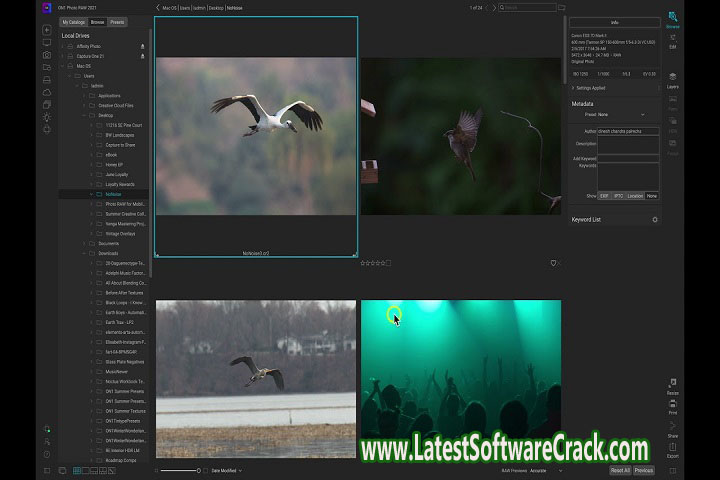Switch to grid view mode
Screen dimensions: 720x480
tap(77, 471)
